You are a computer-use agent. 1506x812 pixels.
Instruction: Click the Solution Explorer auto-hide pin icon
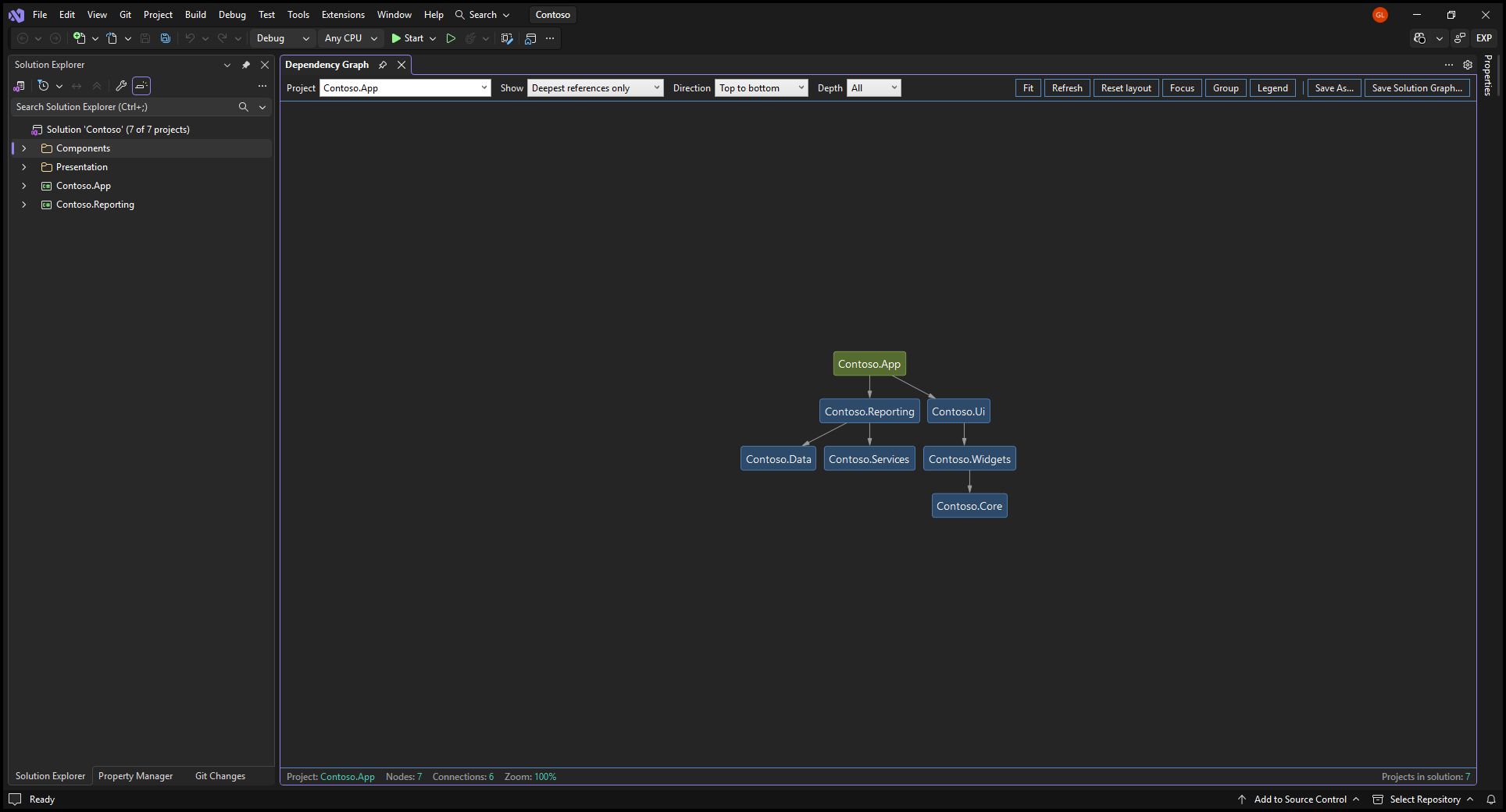pyautogui.click(x=246, y=65)
